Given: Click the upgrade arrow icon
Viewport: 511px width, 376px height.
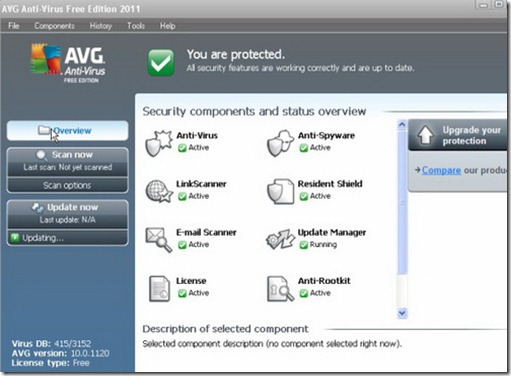Looking at the screenshot, I should tap(425, 135).
